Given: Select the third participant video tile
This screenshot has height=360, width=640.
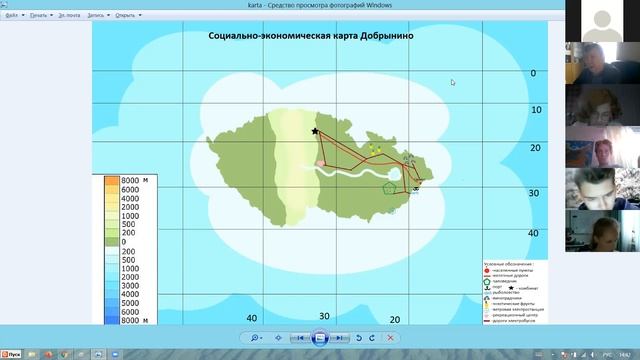Looking at the screenshot, I should pyautogui.click(x=602, y=105).
